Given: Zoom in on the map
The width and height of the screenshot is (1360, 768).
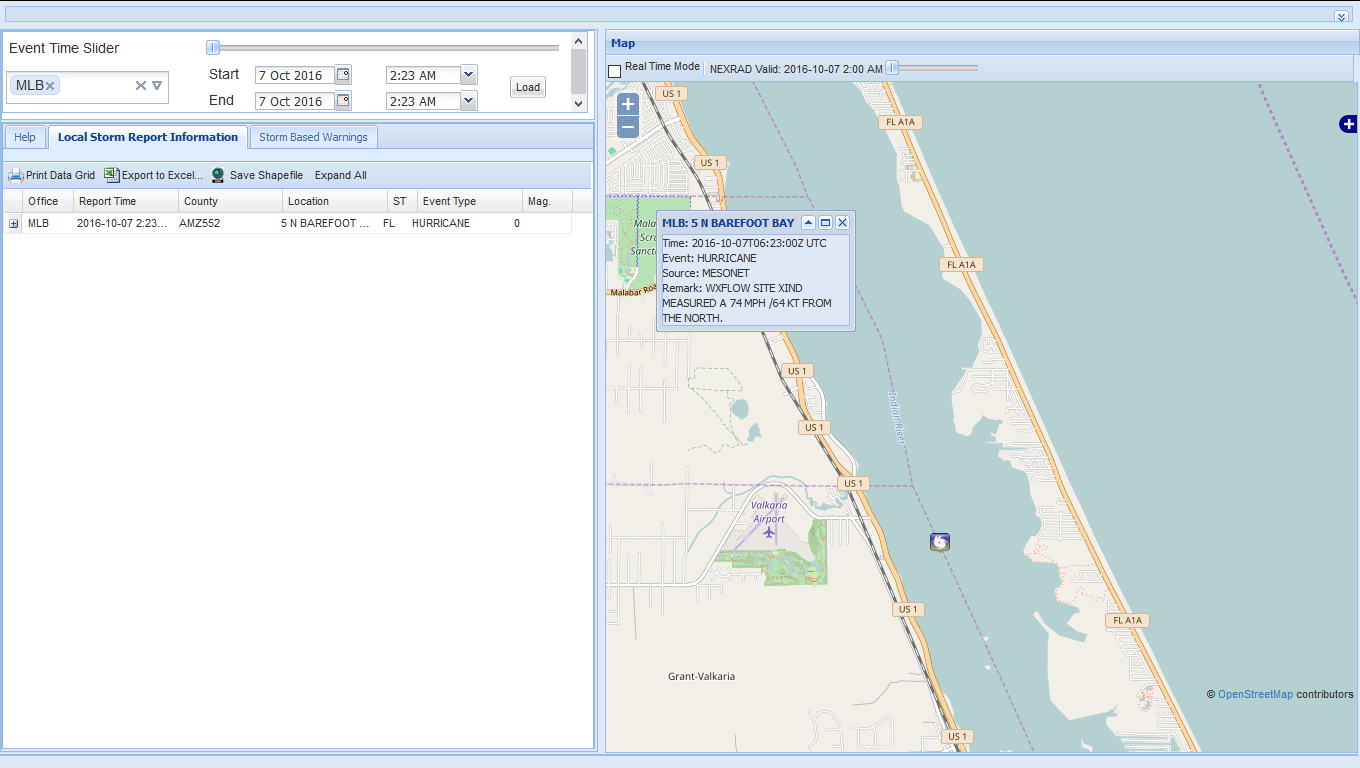Looking at the screenshot, I should (628, 104).
